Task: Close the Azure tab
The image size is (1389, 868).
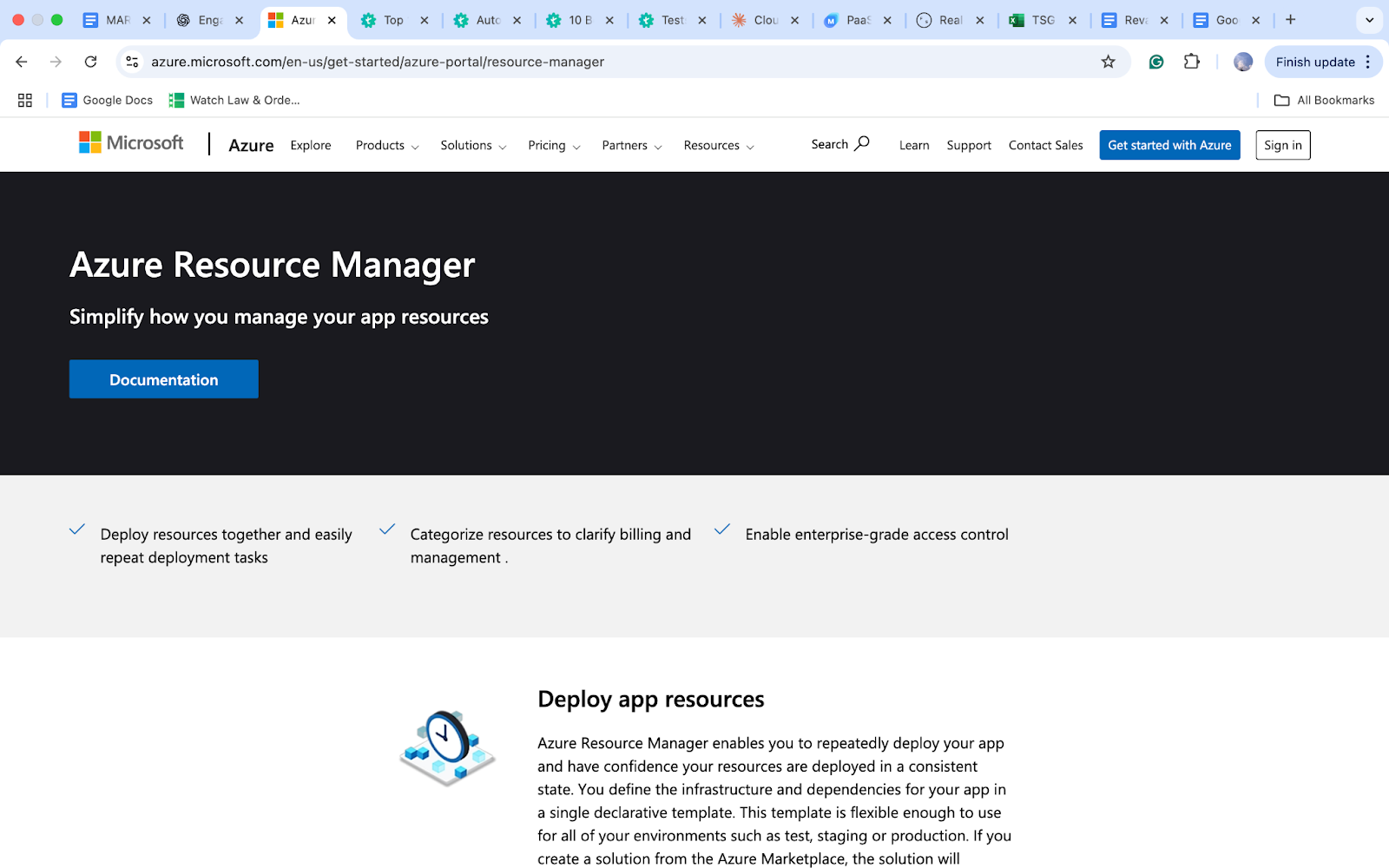Action: coord(332,20)
